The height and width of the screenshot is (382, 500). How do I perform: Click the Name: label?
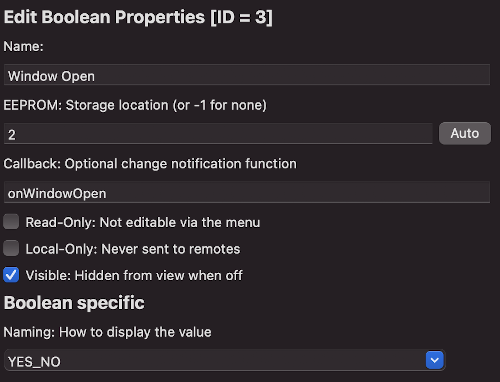coord(23,46)
